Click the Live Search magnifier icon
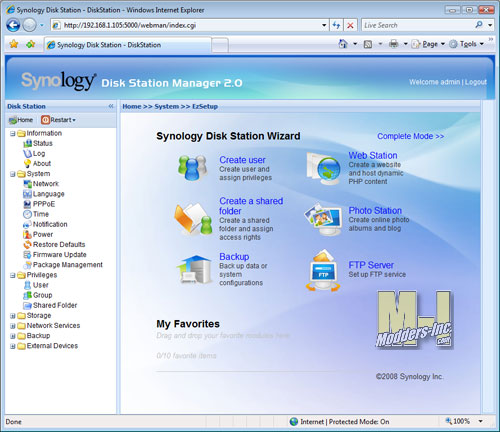Viewport: 500px width, 432px height. tap(479, 25)
